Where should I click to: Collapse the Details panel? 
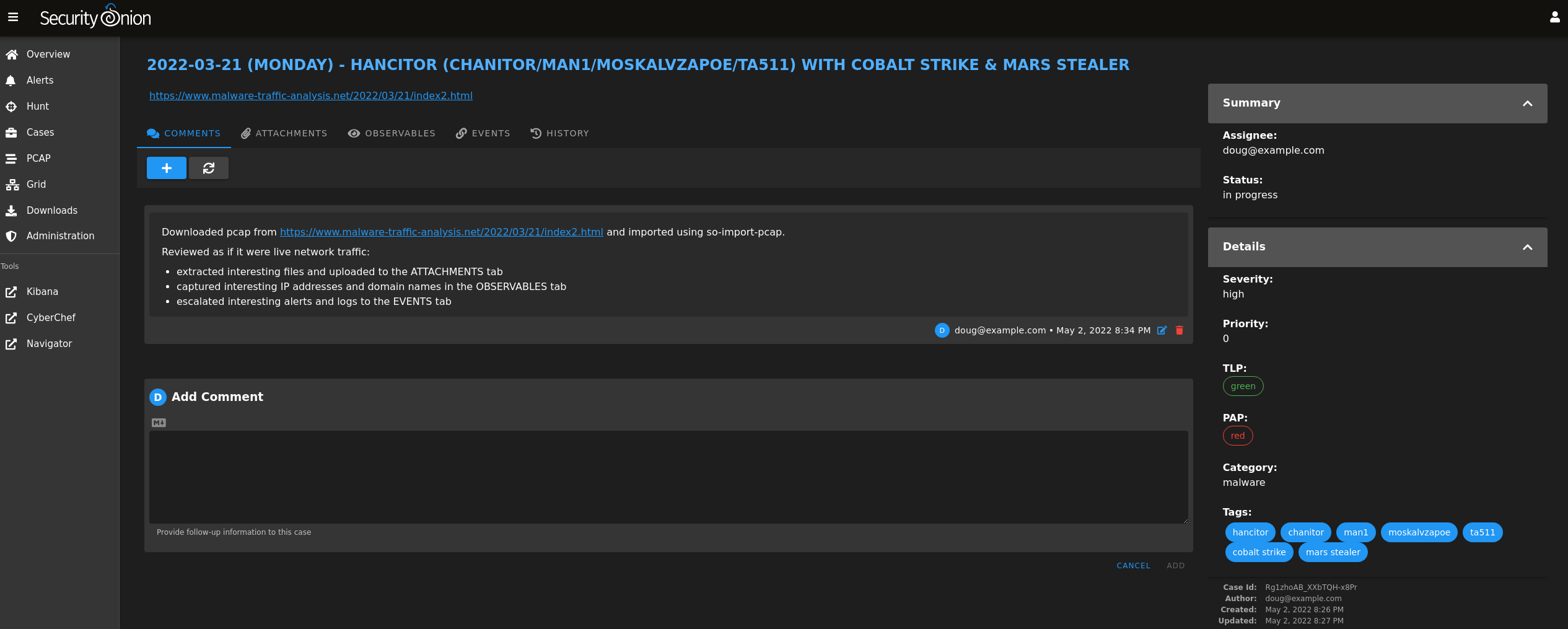pyautogui.click(x=1528, y=247)
